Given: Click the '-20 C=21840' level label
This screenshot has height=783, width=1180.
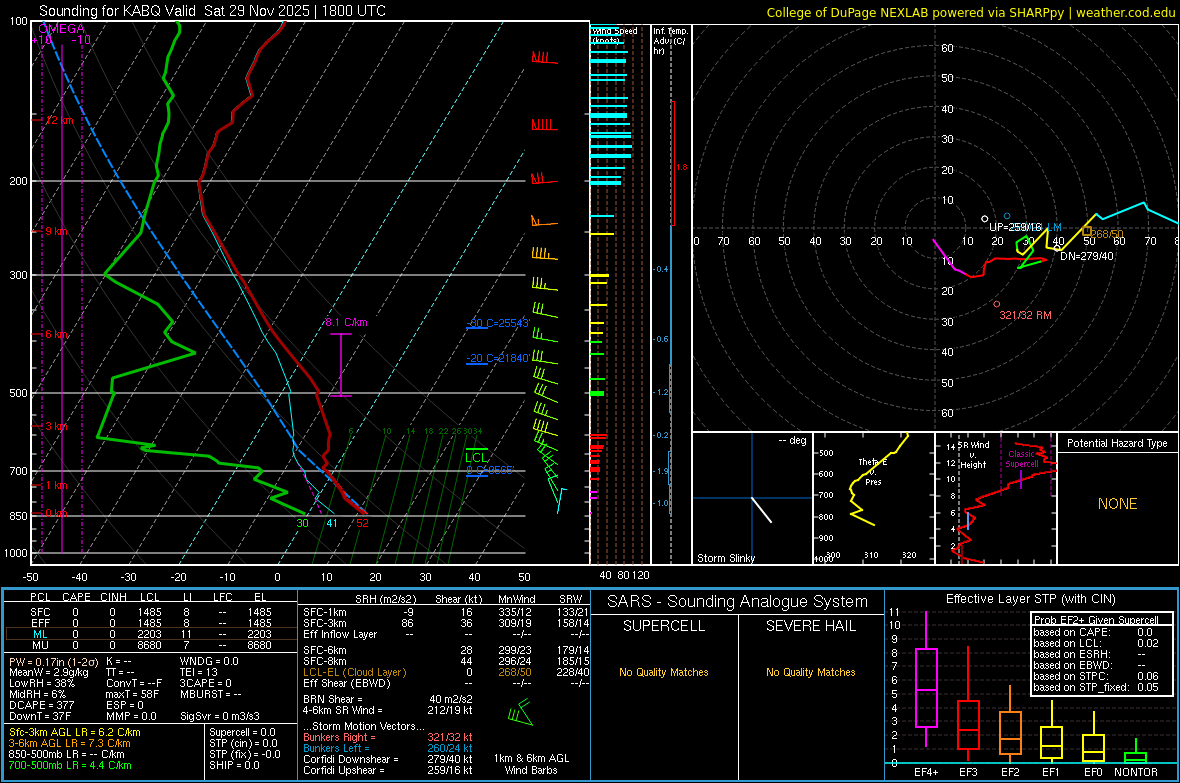Looking at the screenshot, I should [x=497, y=358].
